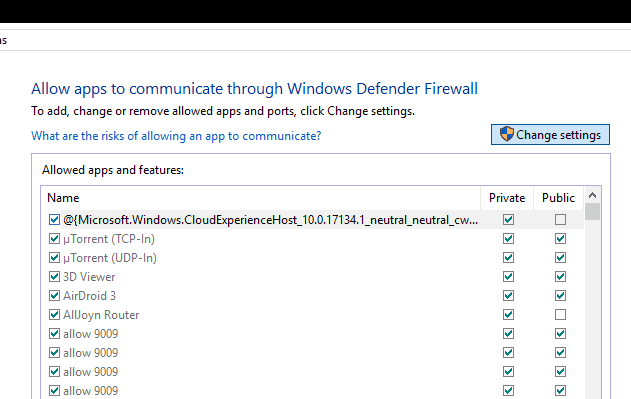Toggle the CloudExperienceHost enable checkbox

pyautogui.click(x=54, y=219)
